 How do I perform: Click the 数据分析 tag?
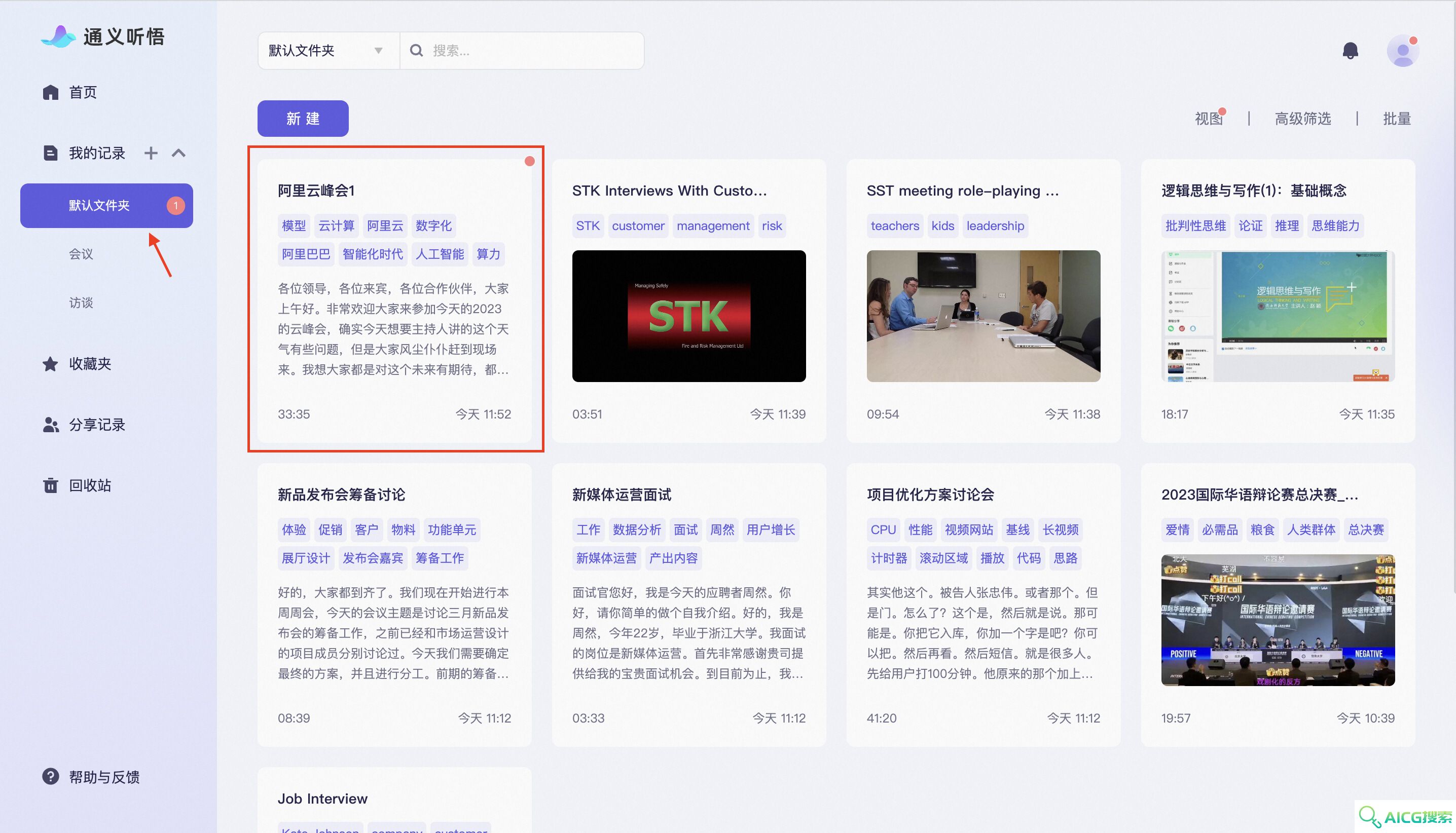tap(636, 530)
